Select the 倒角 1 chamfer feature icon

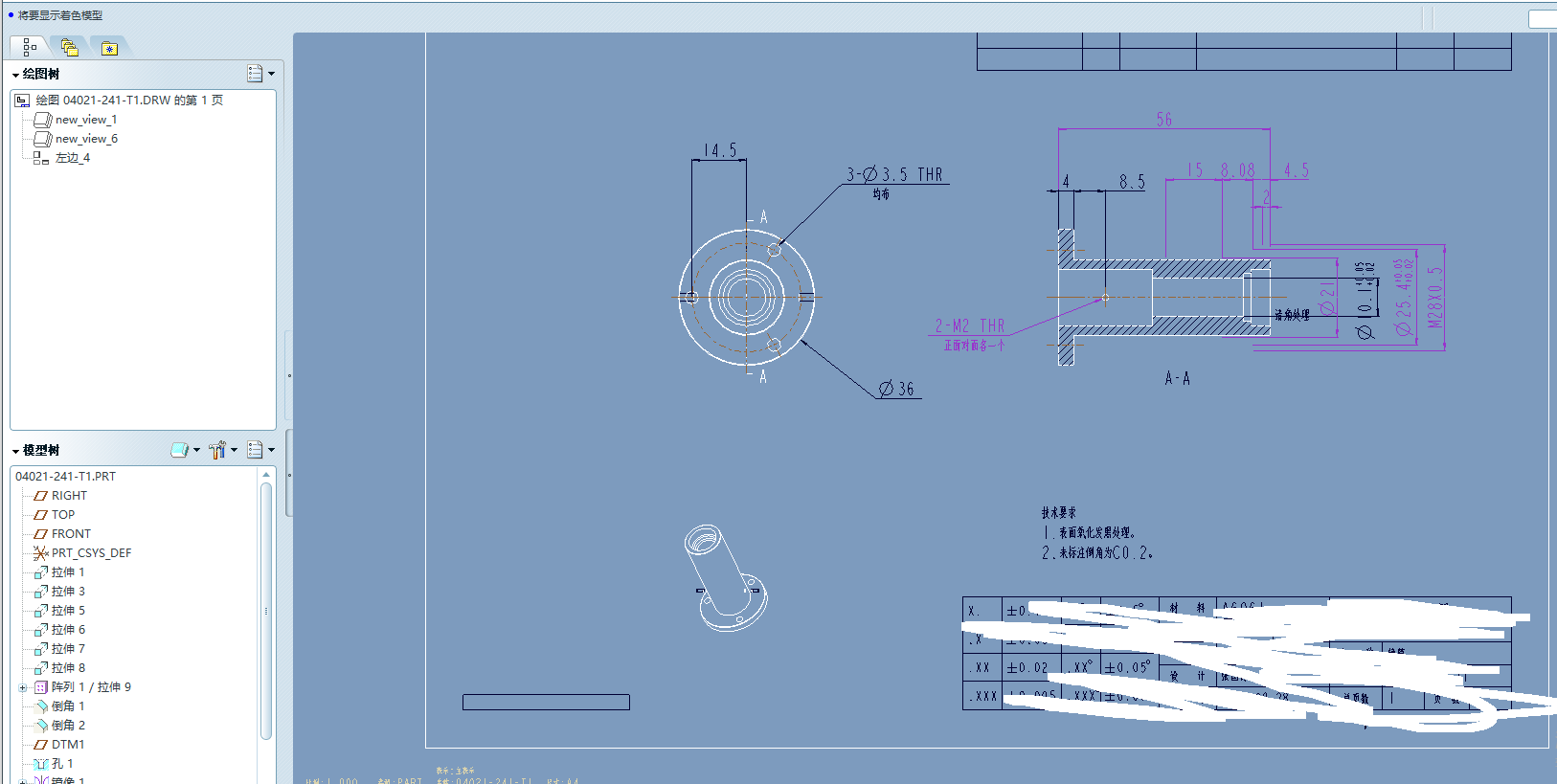click(x=40, y=706)
